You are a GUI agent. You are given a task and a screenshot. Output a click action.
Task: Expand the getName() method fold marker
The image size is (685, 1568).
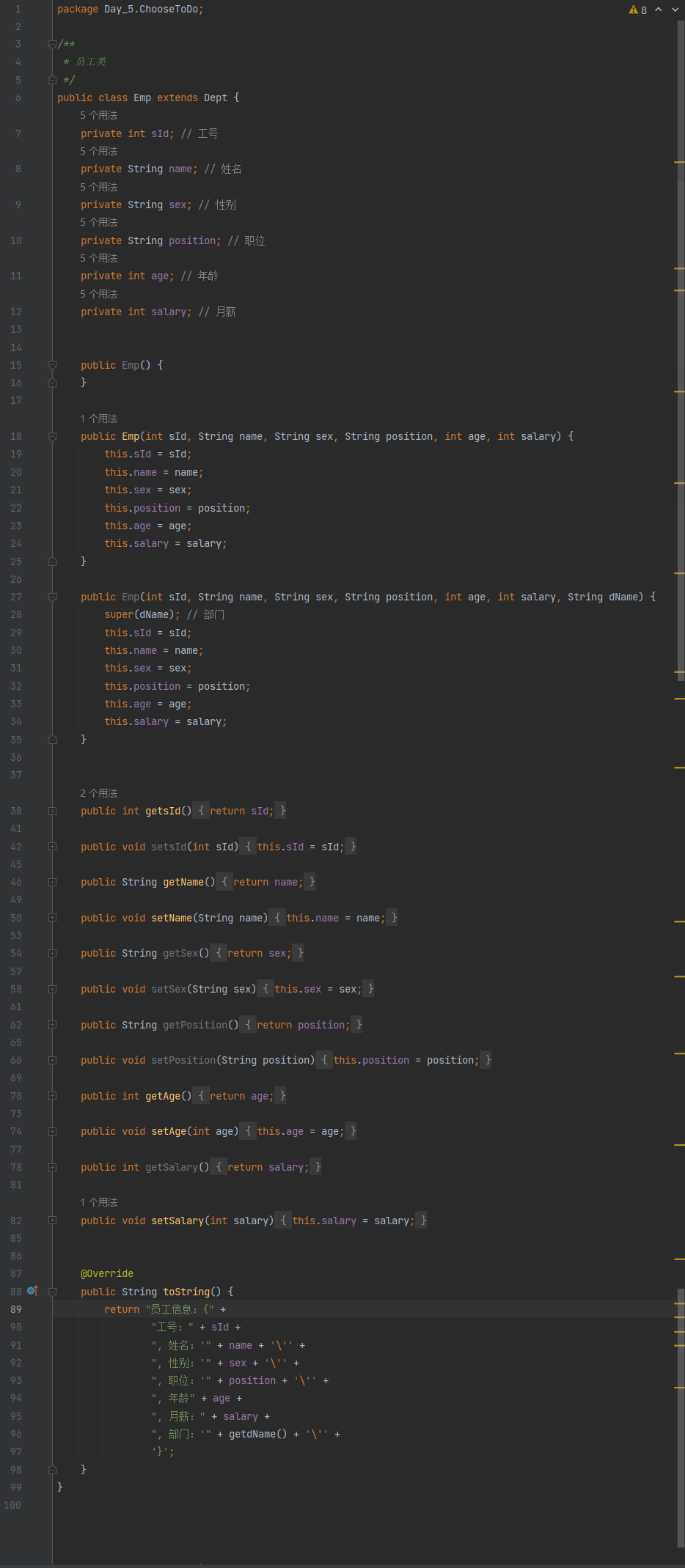[x=52, y=882]
